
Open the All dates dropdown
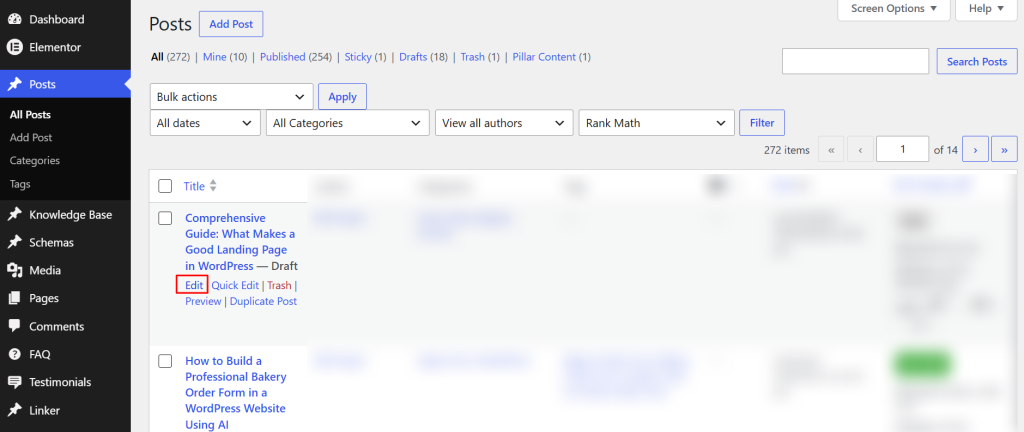point(205,123)
